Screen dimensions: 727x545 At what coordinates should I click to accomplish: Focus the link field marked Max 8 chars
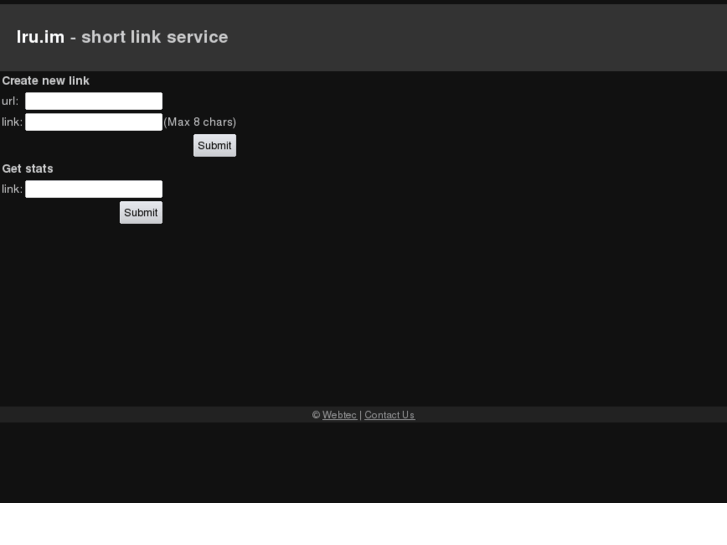pos(94,122)
